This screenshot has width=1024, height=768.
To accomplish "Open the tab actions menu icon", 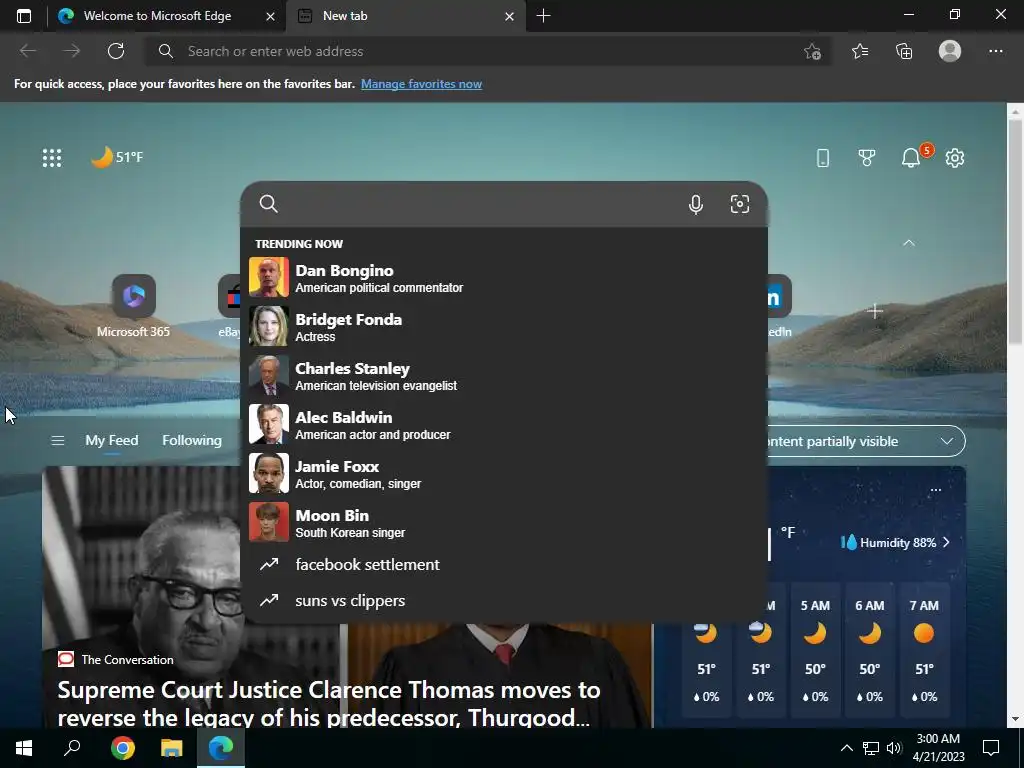I will coord(24,16).
